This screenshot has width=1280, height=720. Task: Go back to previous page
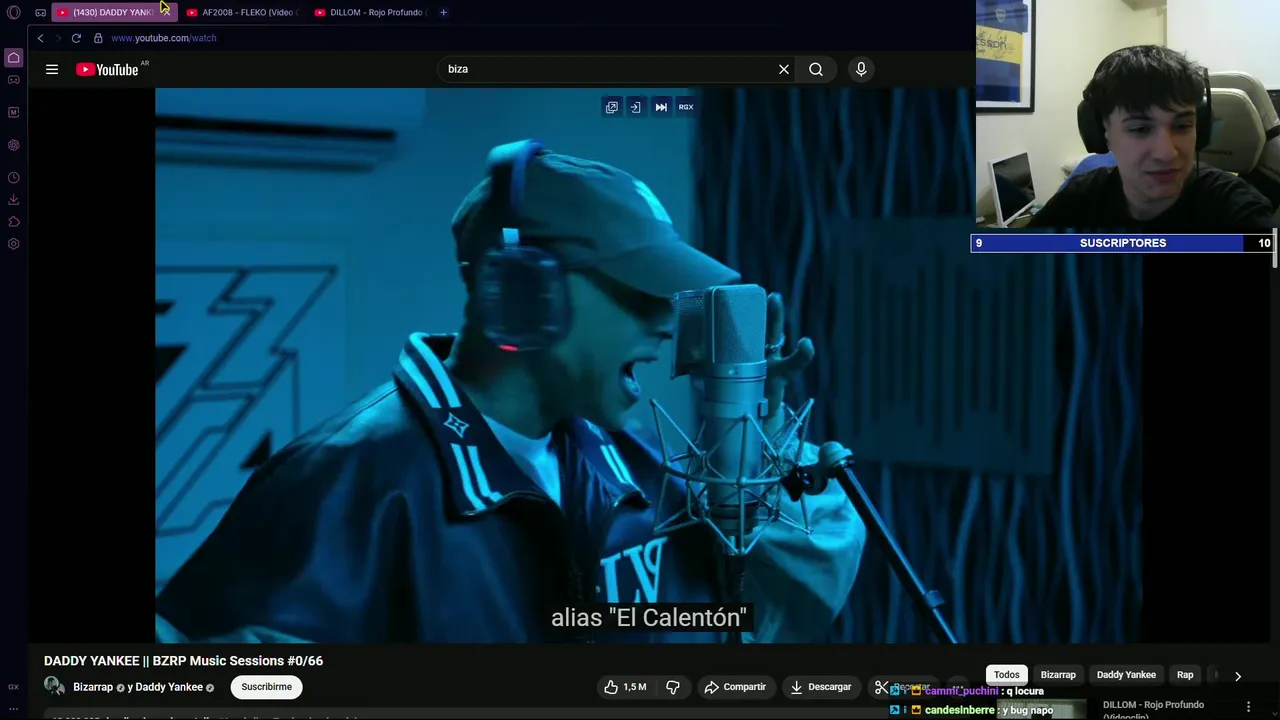pos(40,38)
